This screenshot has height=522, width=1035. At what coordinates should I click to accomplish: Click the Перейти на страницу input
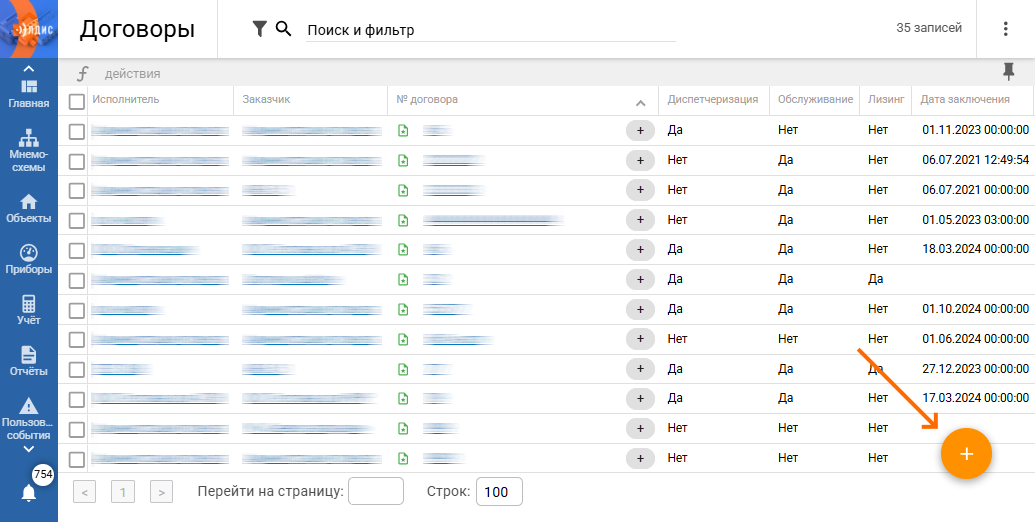click(x=376, y=491)
